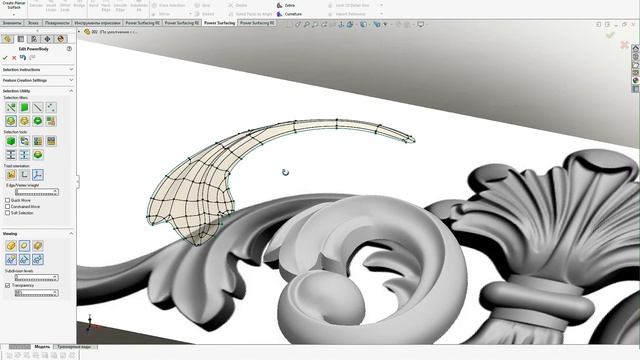Image resolution: width=640 pixels, height=360 pixels.
Task: Choose the highlighted axes triad orientation icon
Action: [38, 175]
